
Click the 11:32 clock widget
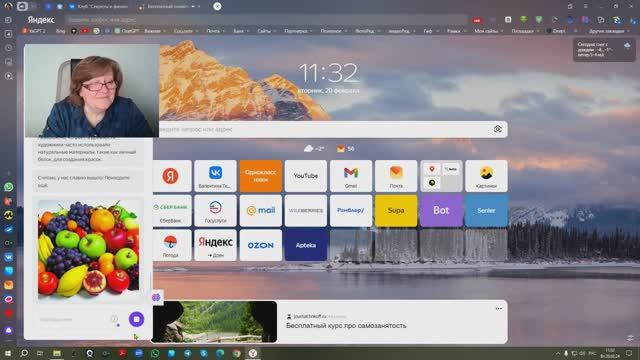[x=329, y=73]
